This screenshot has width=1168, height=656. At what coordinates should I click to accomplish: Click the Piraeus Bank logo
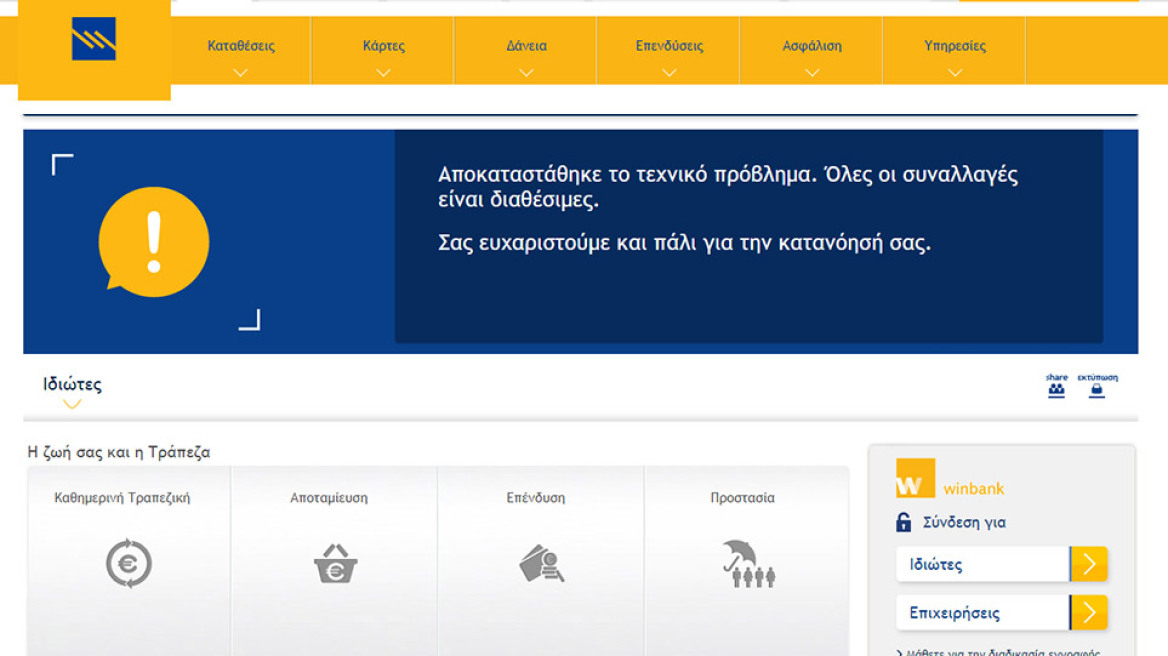pyautogui.click(x=94, y=41)
